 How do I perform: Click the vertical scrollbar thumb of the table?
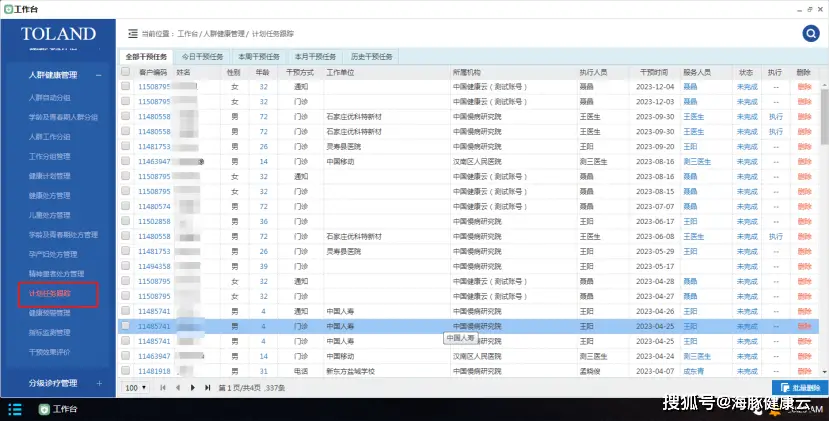[824, 116]
